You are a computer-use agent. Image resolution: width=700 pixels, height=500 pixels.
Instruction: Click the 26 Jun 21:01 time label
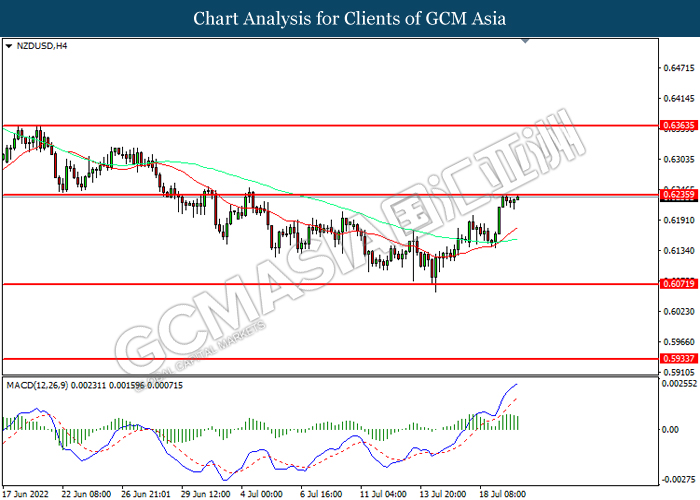[x=146, y=494]
